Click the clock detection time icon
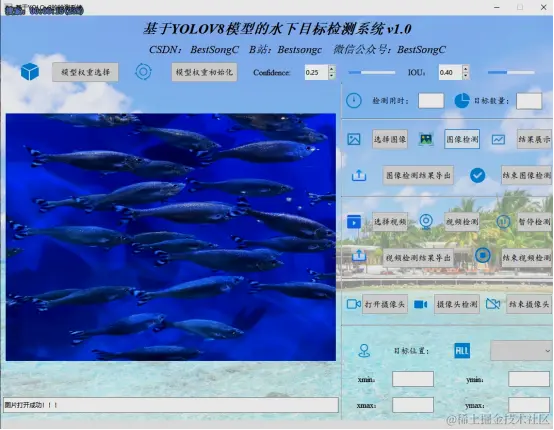 (x=354, y=101)
